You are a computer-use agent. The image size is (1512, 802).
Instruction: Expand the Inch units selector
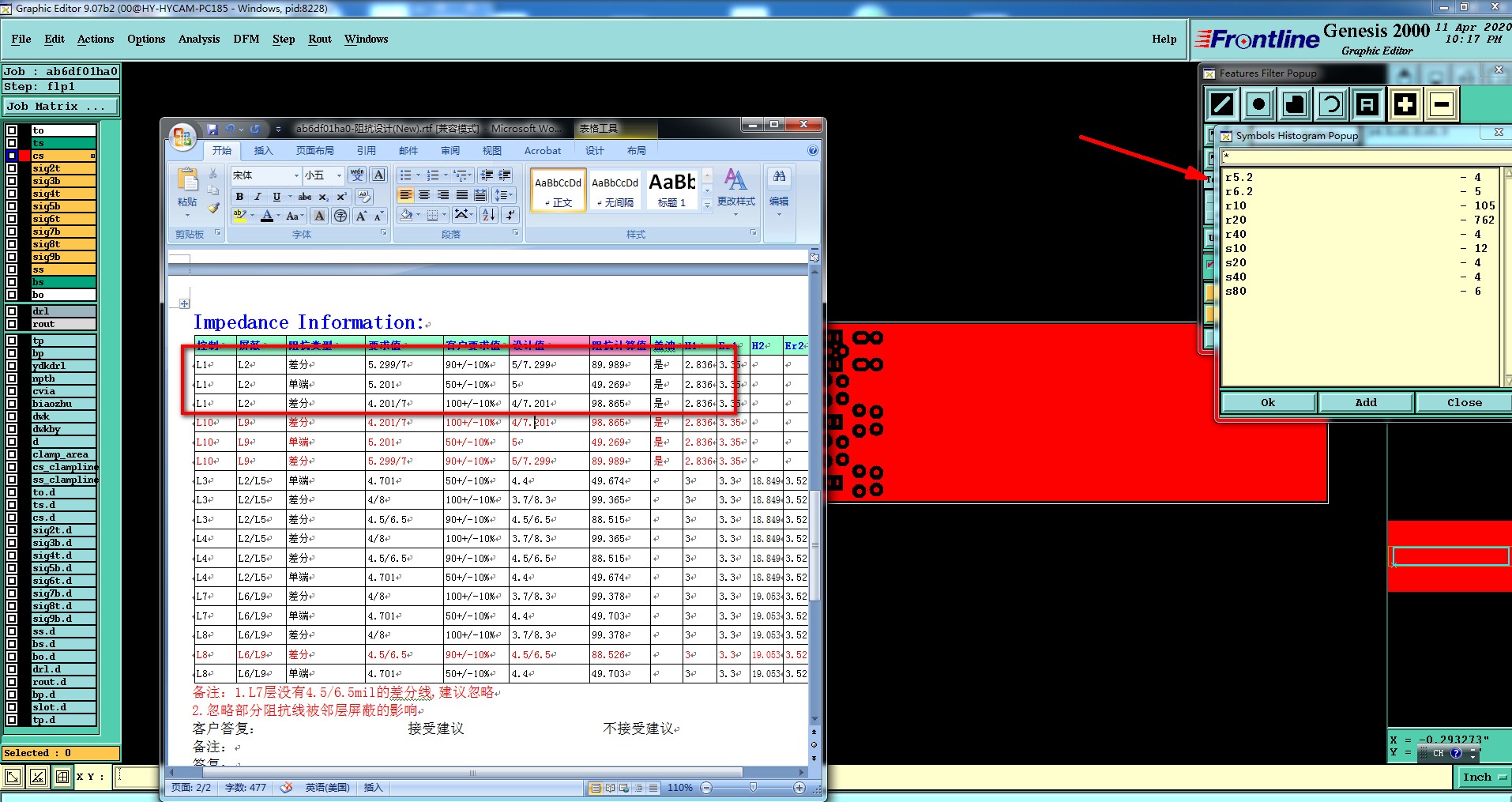click(x=1484, y=778)
